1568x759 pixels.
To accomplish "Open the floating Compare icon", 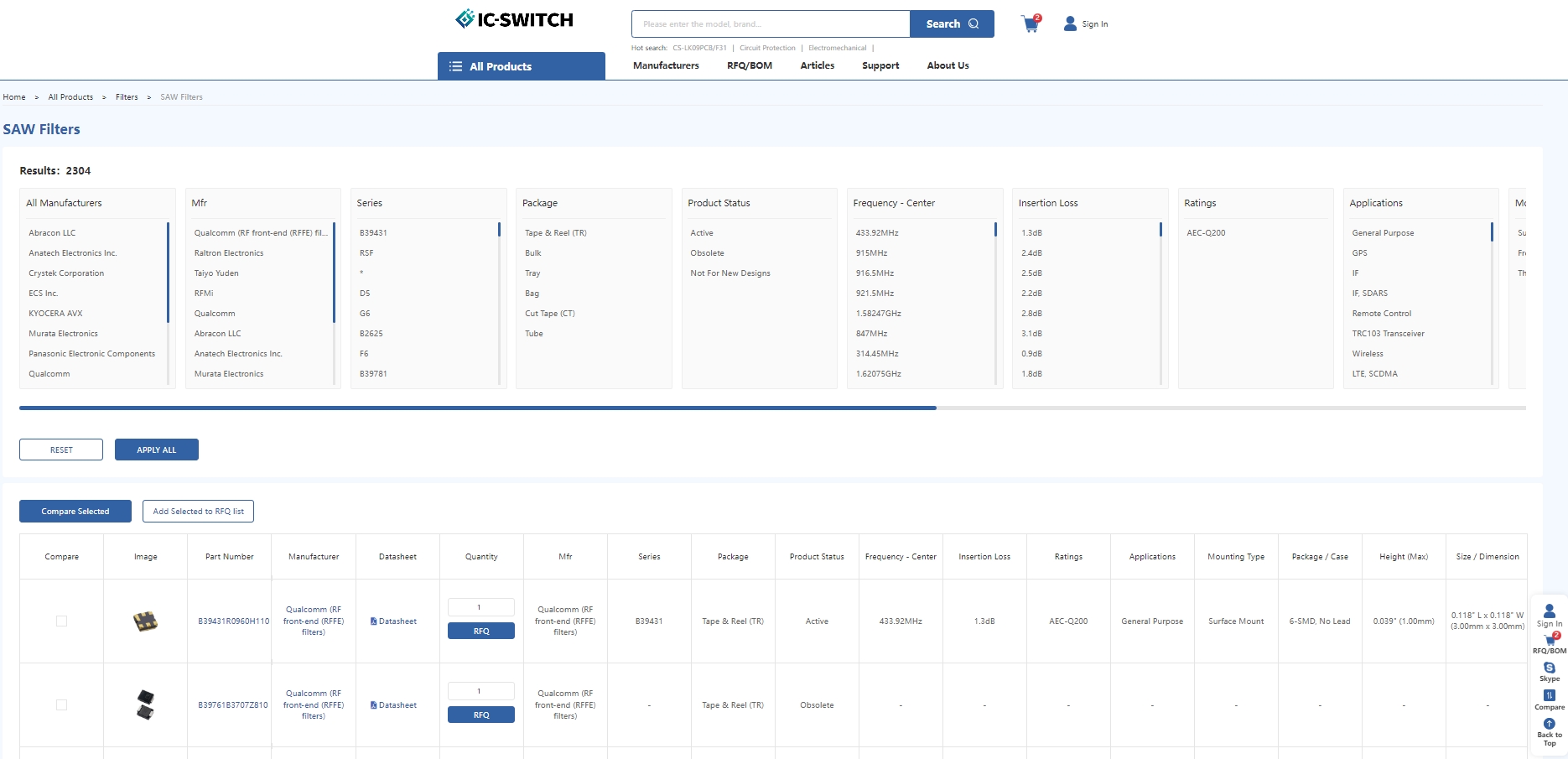I will pyautogui.click(x=1549, y=695).
